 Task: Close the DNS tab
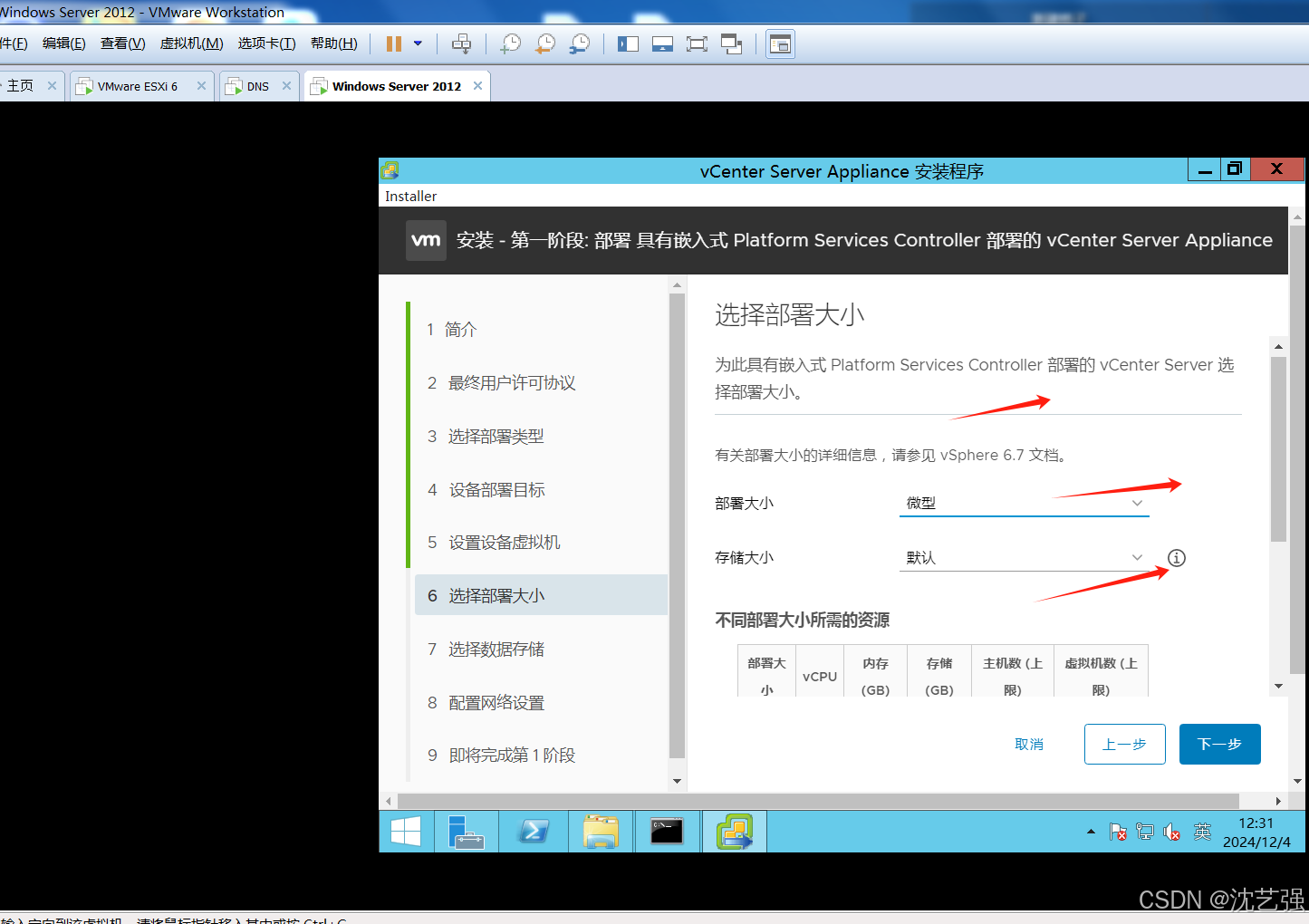pos(286,86)
